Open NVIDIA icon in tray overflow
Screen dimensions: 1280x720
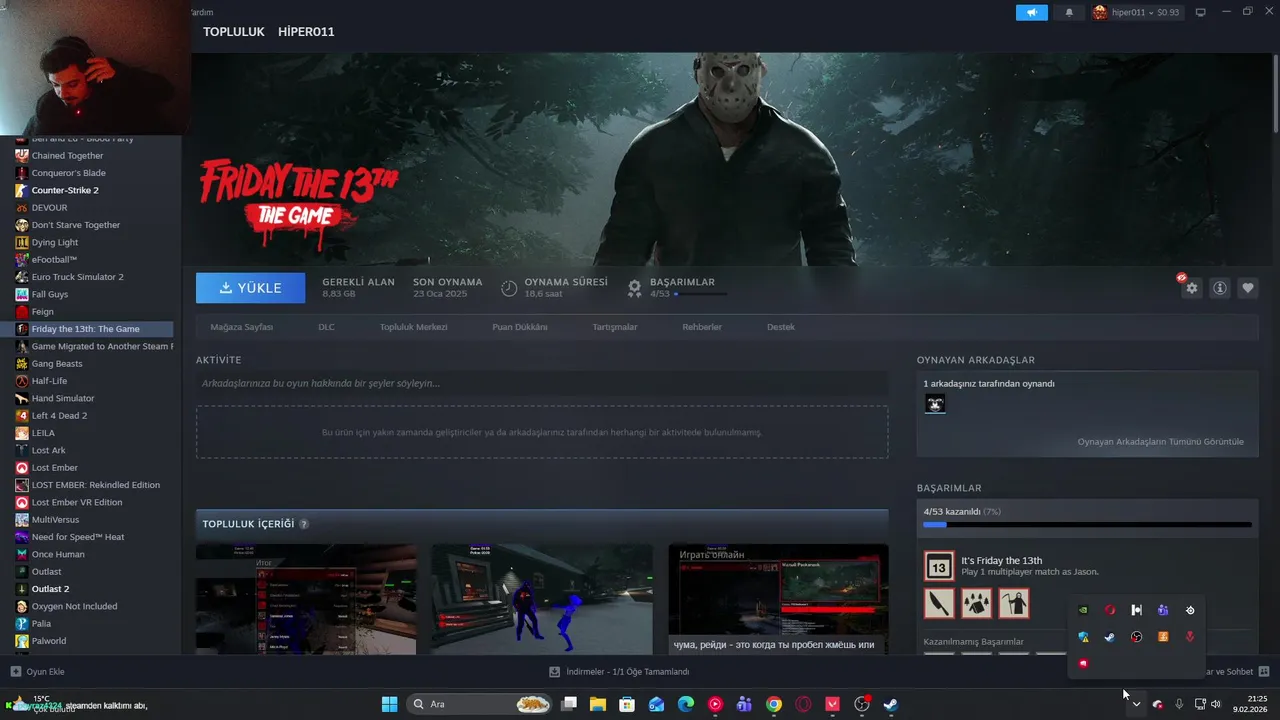coord(1083,610)
